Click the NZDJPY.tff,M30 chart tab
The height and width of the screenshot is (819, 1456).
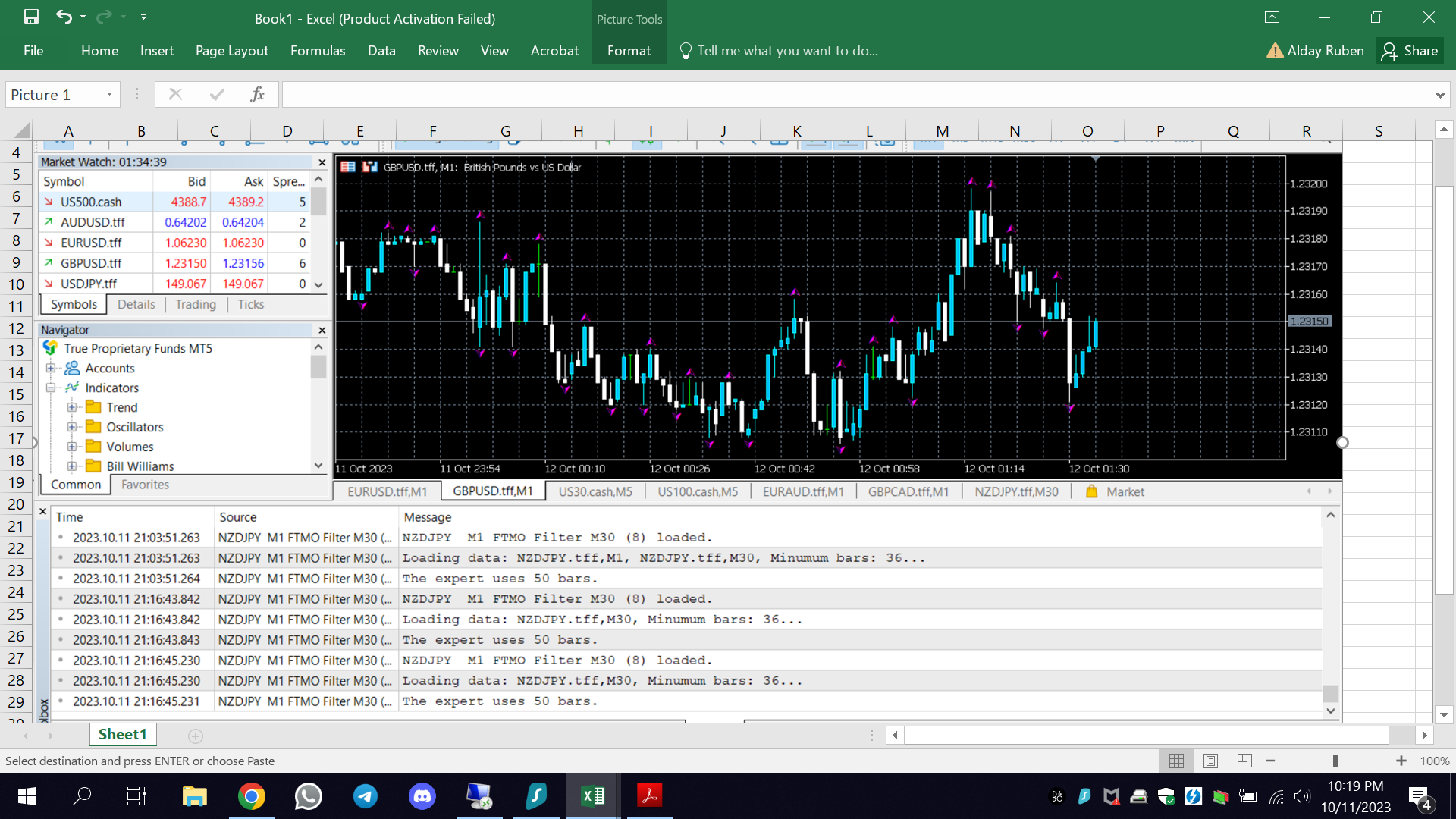point(1016,491)
